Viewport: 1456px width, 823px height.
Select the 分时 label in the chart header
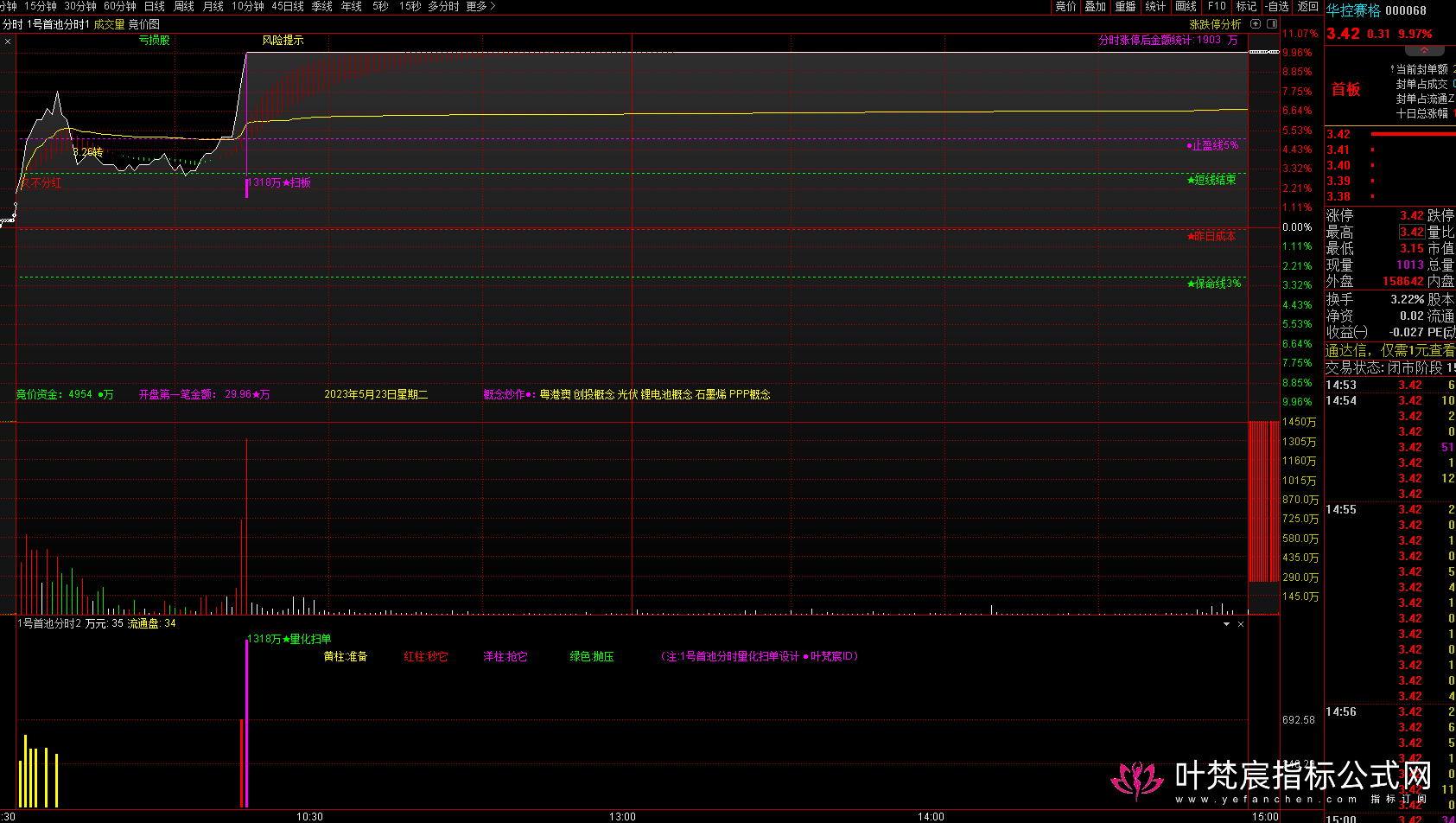[12, 24]
